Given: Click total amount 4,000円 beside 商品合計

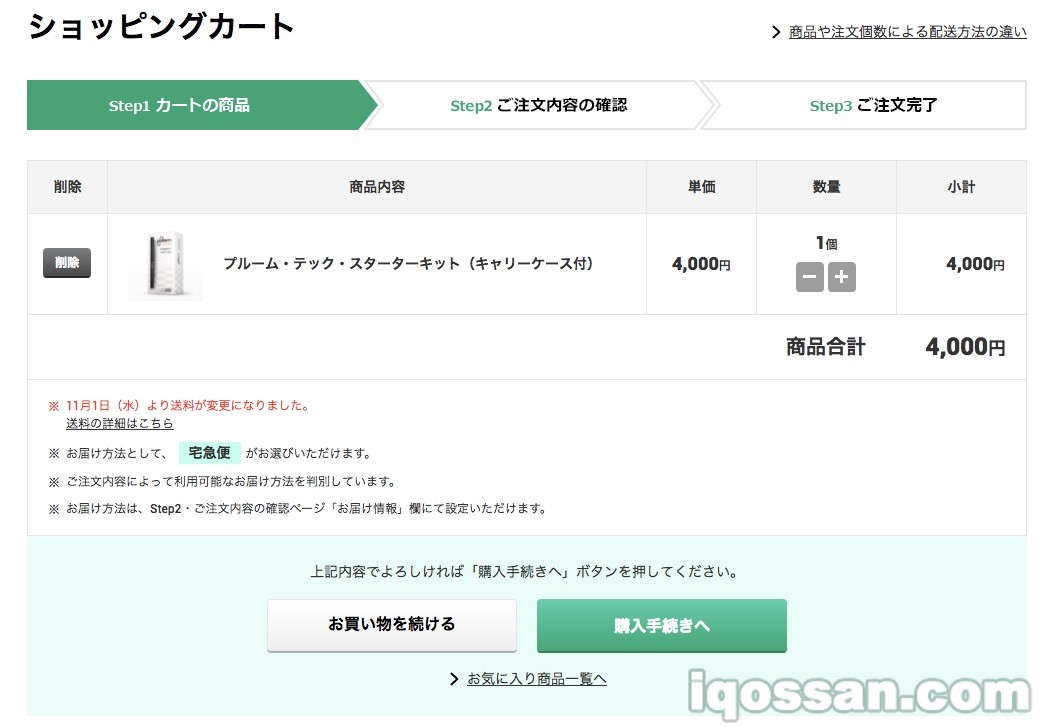Looking at the screenshot, I should [966, 346].
